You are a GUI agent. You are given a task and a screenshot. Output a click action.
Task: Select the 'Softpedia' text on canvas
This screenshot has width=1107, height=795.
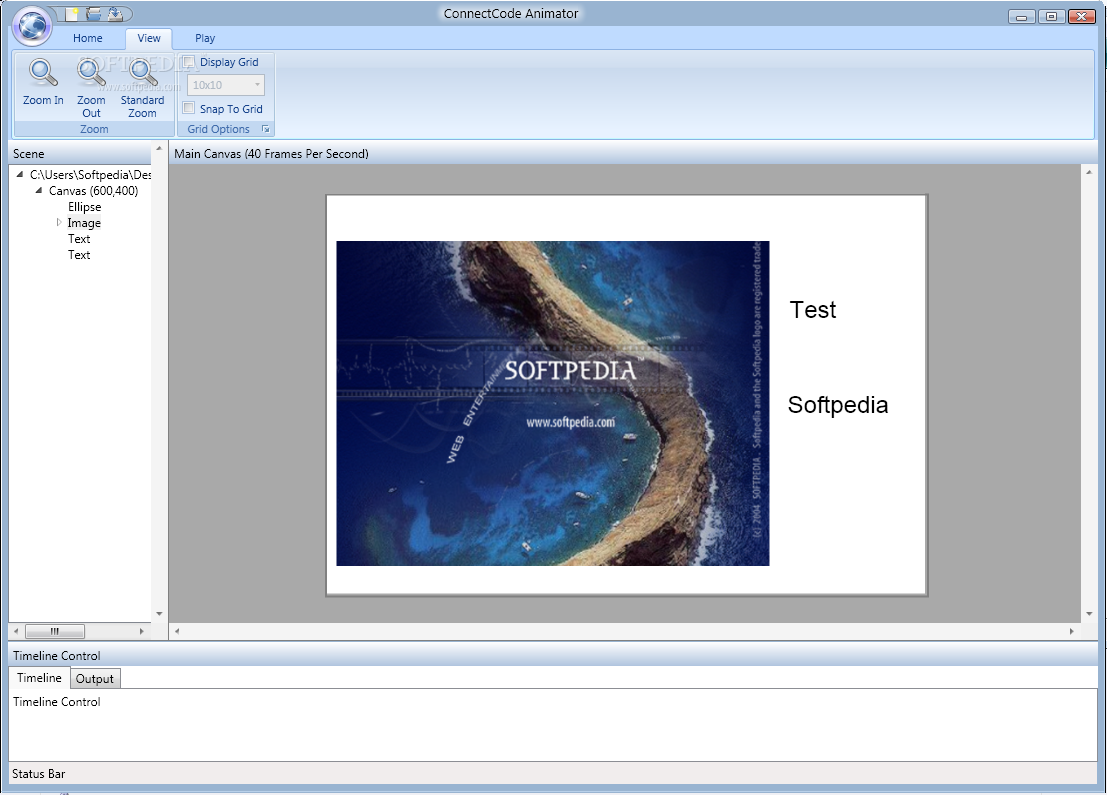point(838,405)
